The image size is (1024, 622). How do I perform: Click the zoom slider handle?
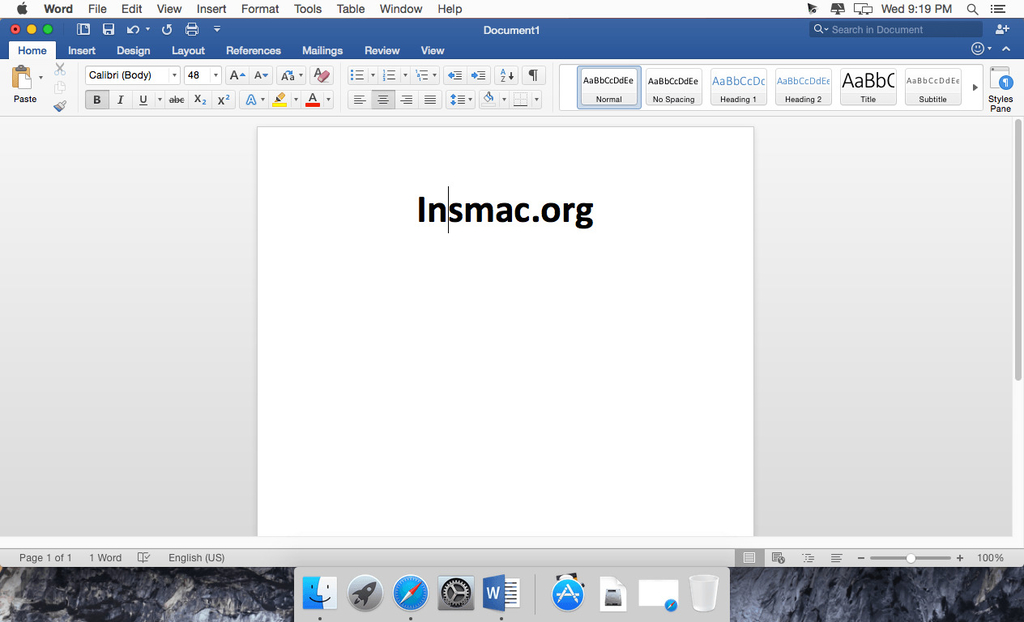[x=910, y=558]
